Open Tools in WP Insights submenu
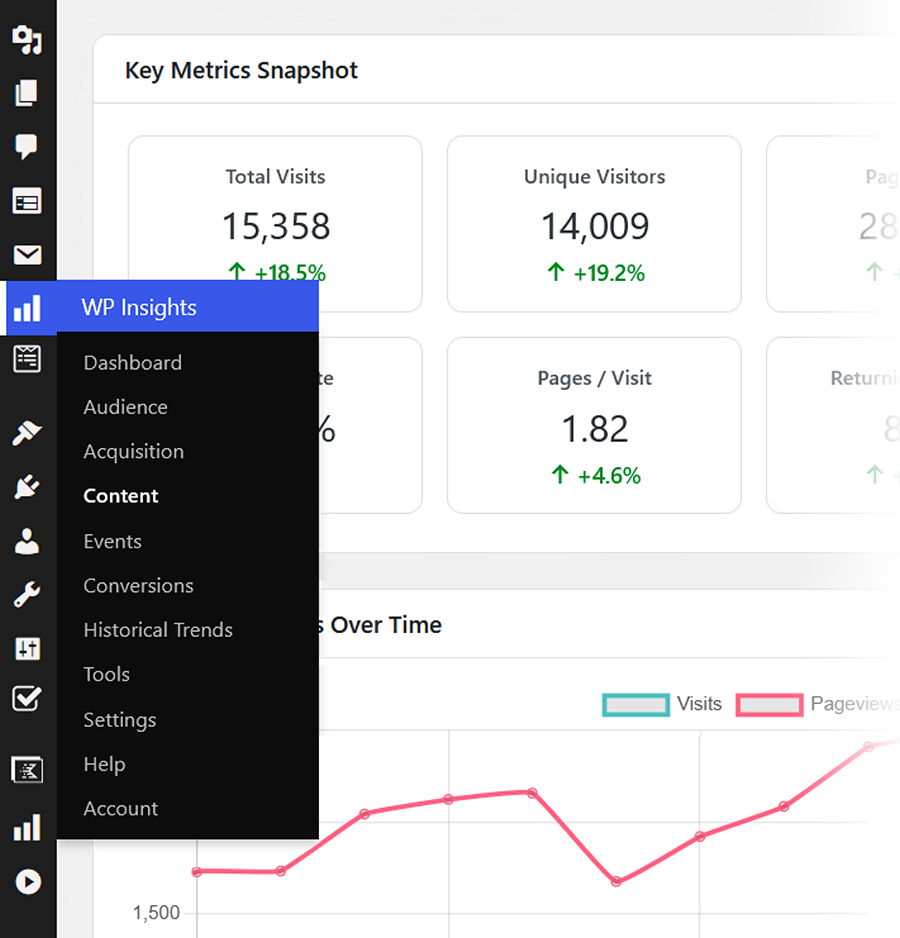 point(107,674)
